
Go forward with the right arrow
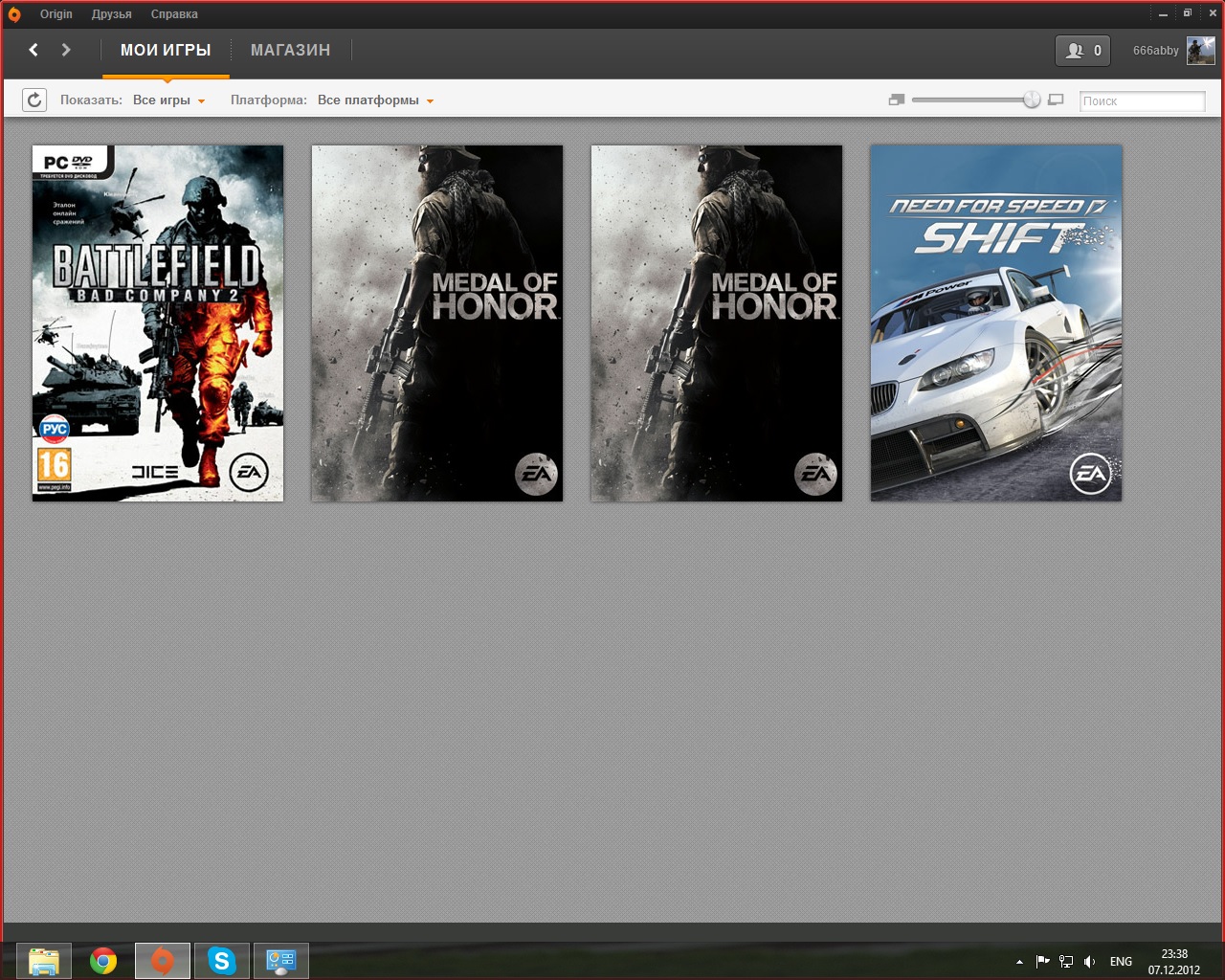click(66, 50)
